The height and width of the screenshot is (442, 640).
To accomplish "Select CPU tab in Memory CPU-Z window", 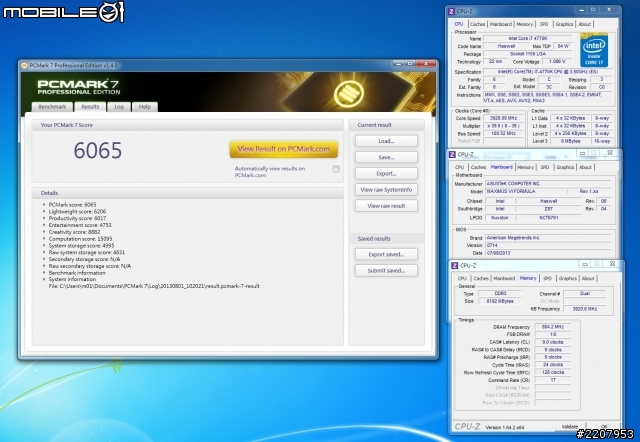I will 462,278.
